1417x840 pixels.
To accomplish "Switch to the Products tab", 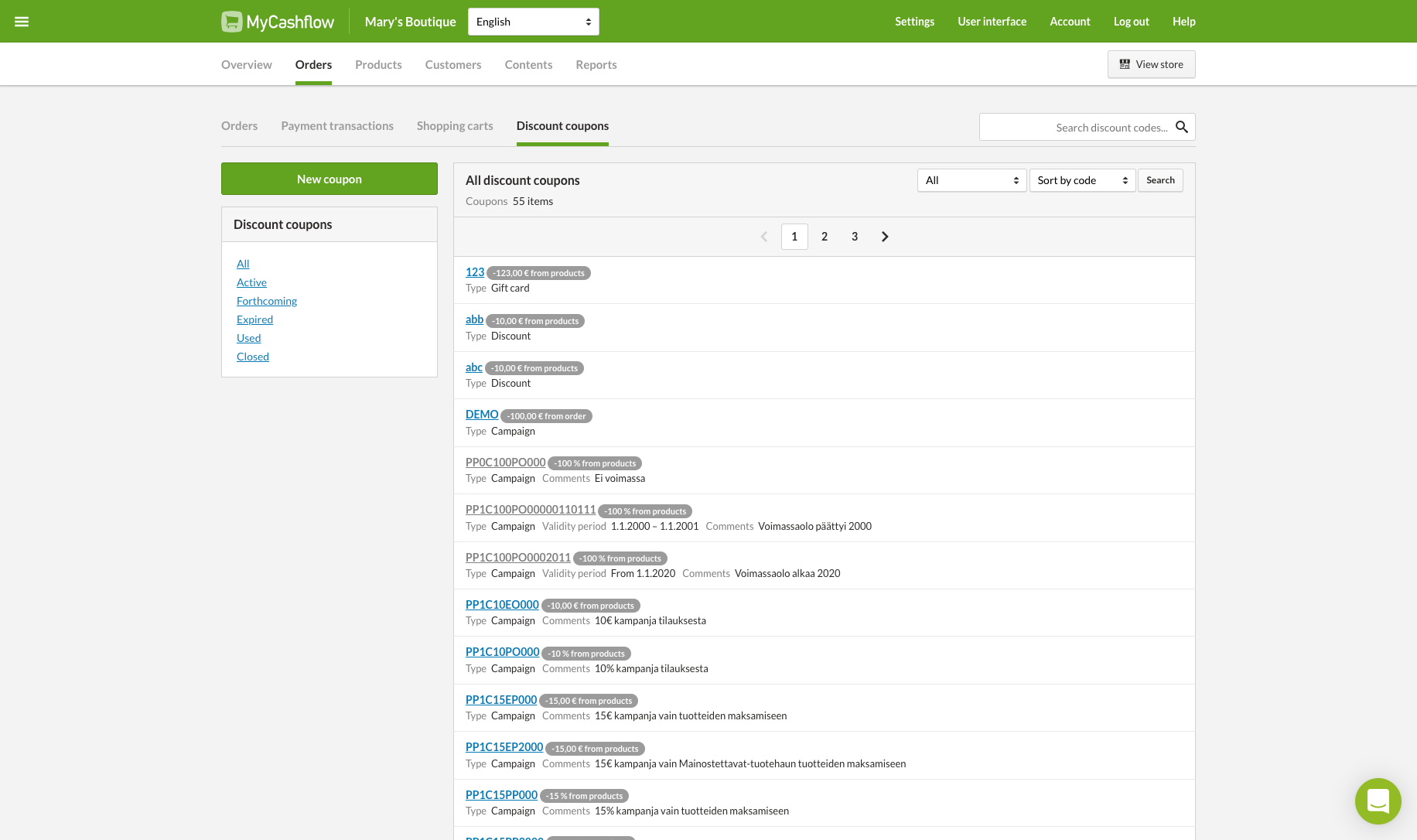I will point(378,65).
